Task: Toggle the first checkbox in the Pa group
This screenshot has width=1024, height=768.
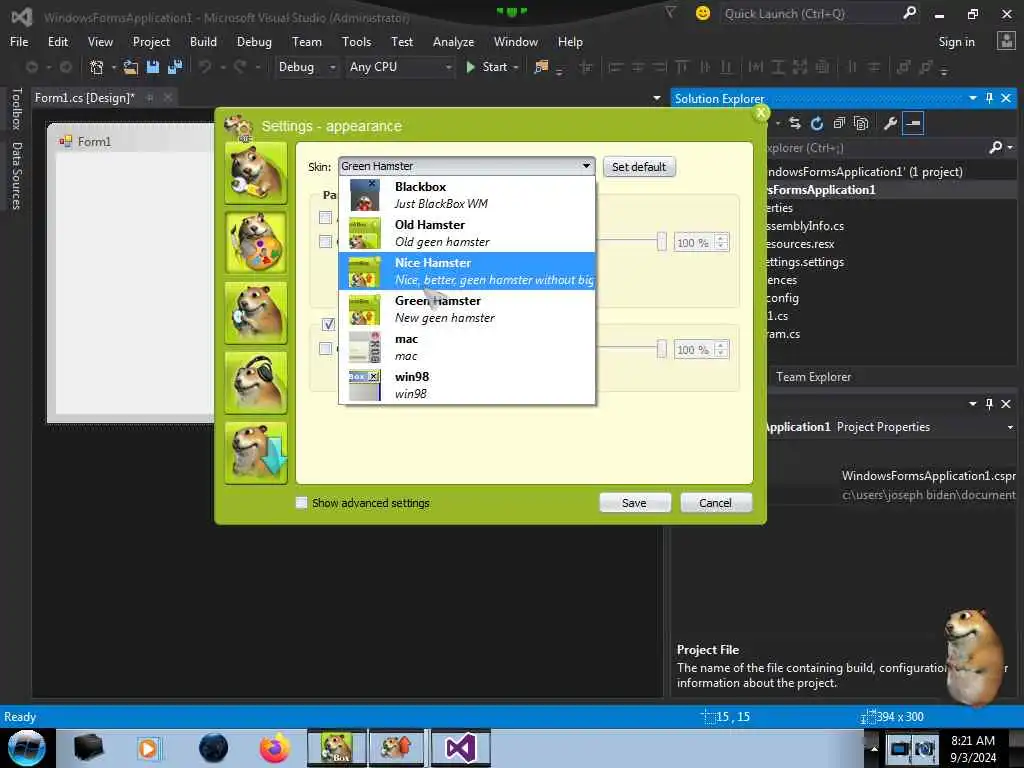Action: (325, 217)
